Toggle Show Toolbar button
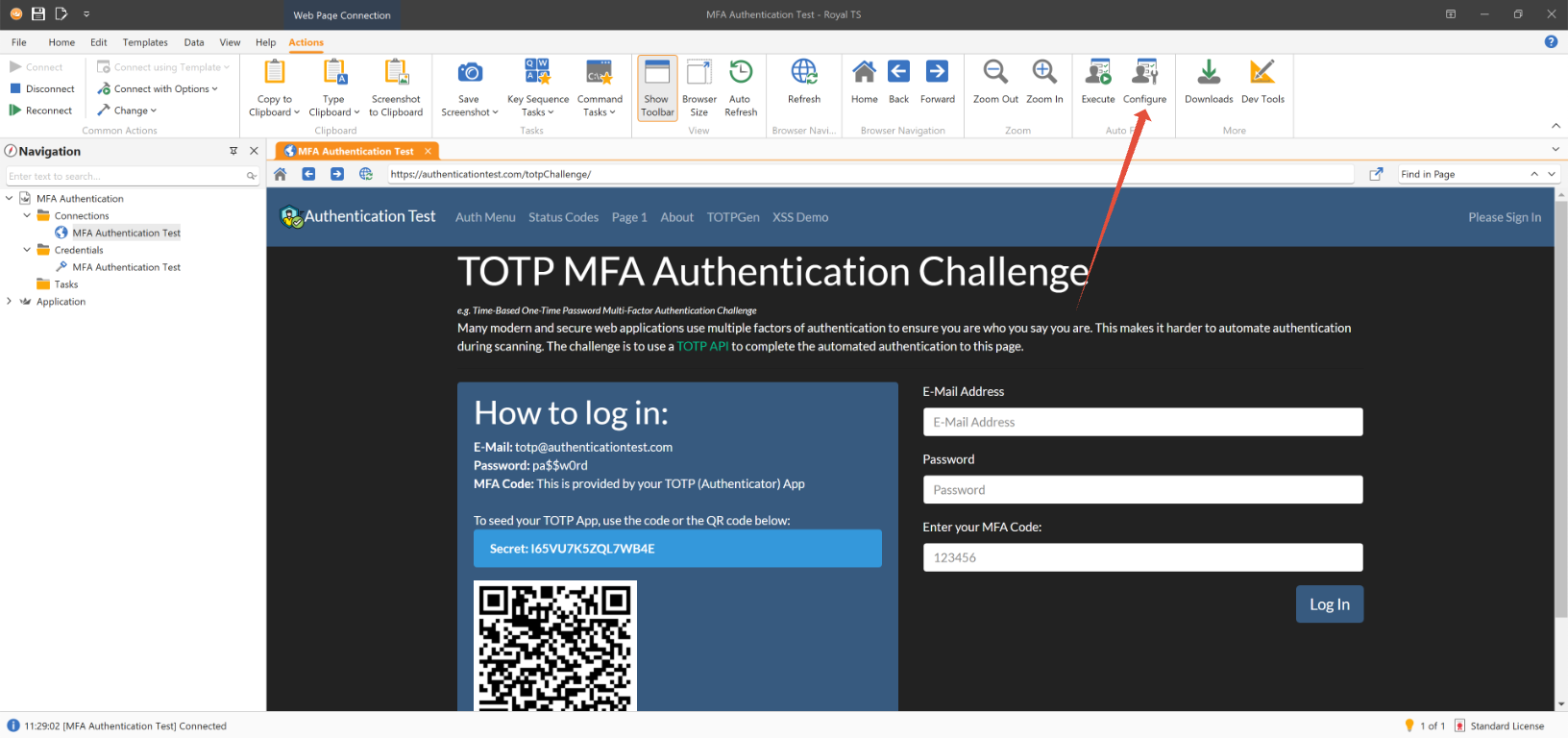Screen dimensions: 1568x738 point(657,86)
